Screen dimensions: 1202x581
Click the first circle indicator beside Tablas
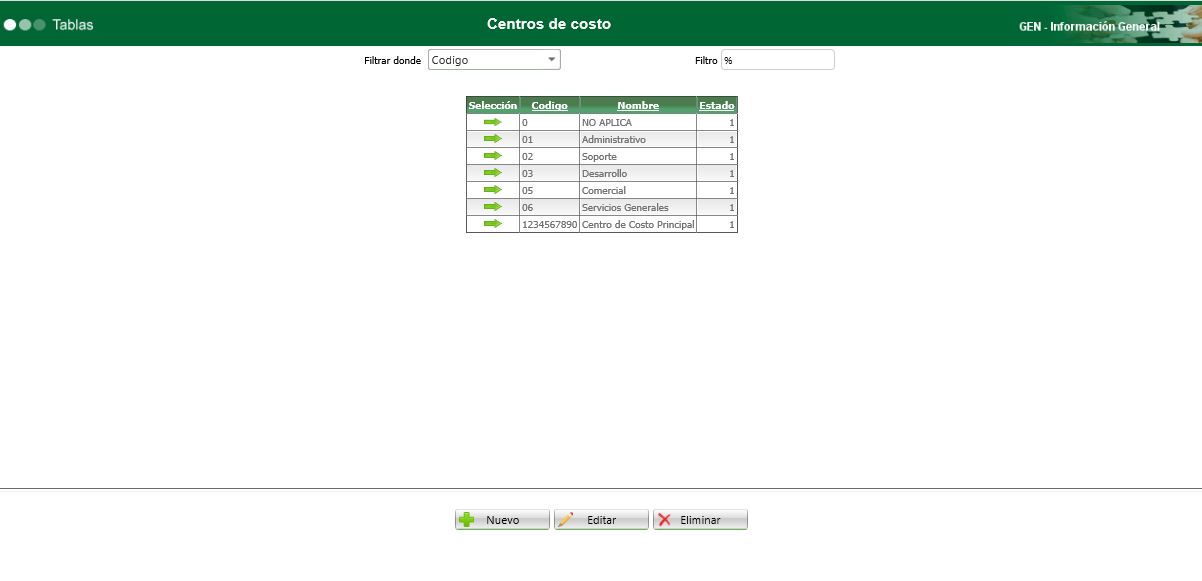point(12,23)
